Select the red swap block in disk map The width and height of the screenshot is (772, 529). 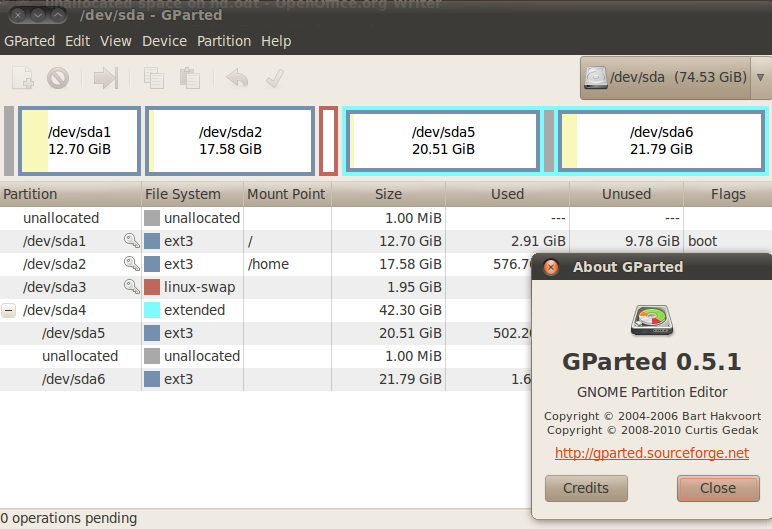328,141
